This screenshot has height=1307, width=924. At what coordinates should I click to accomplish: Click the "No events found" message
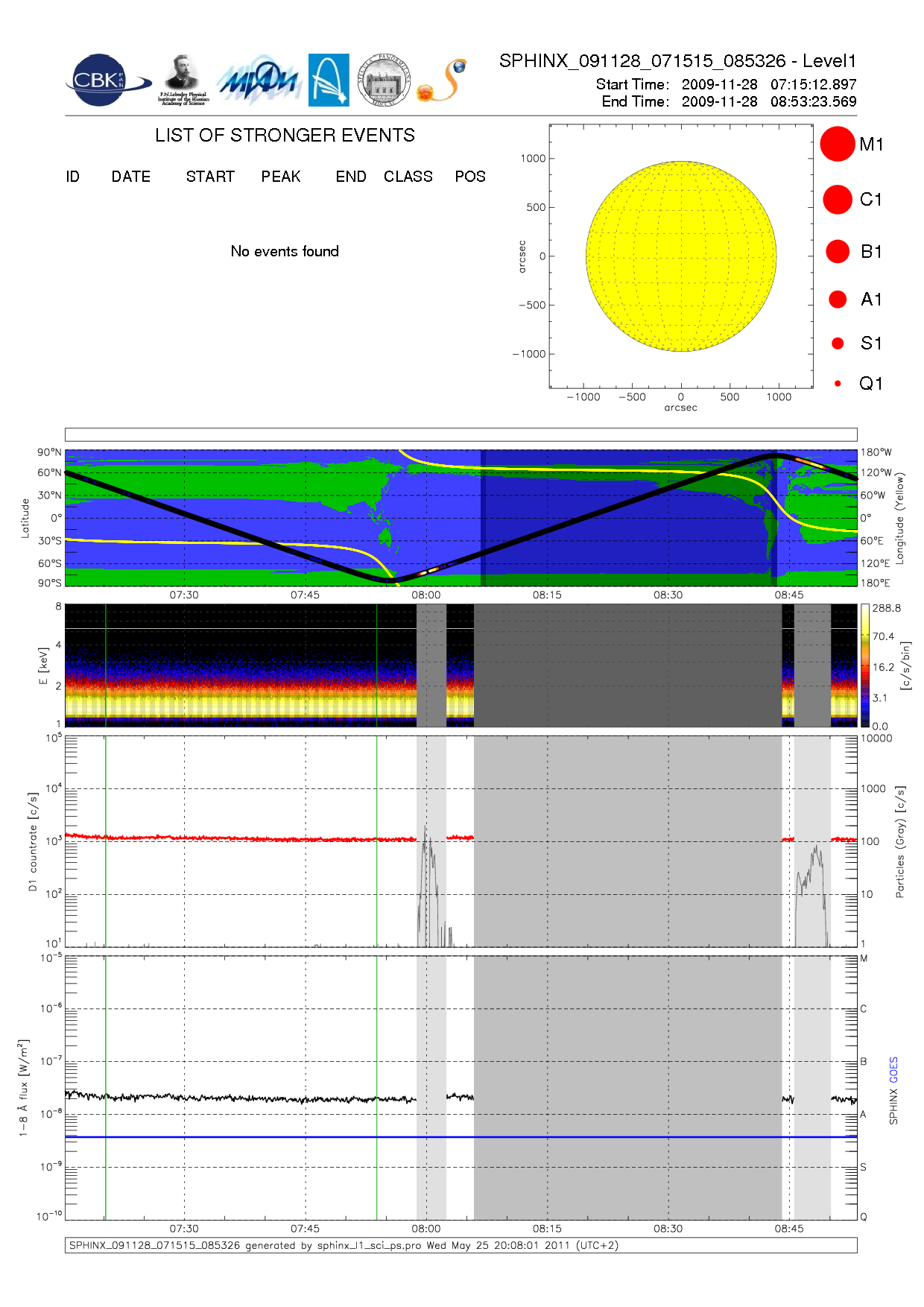(x=285, y=252)
